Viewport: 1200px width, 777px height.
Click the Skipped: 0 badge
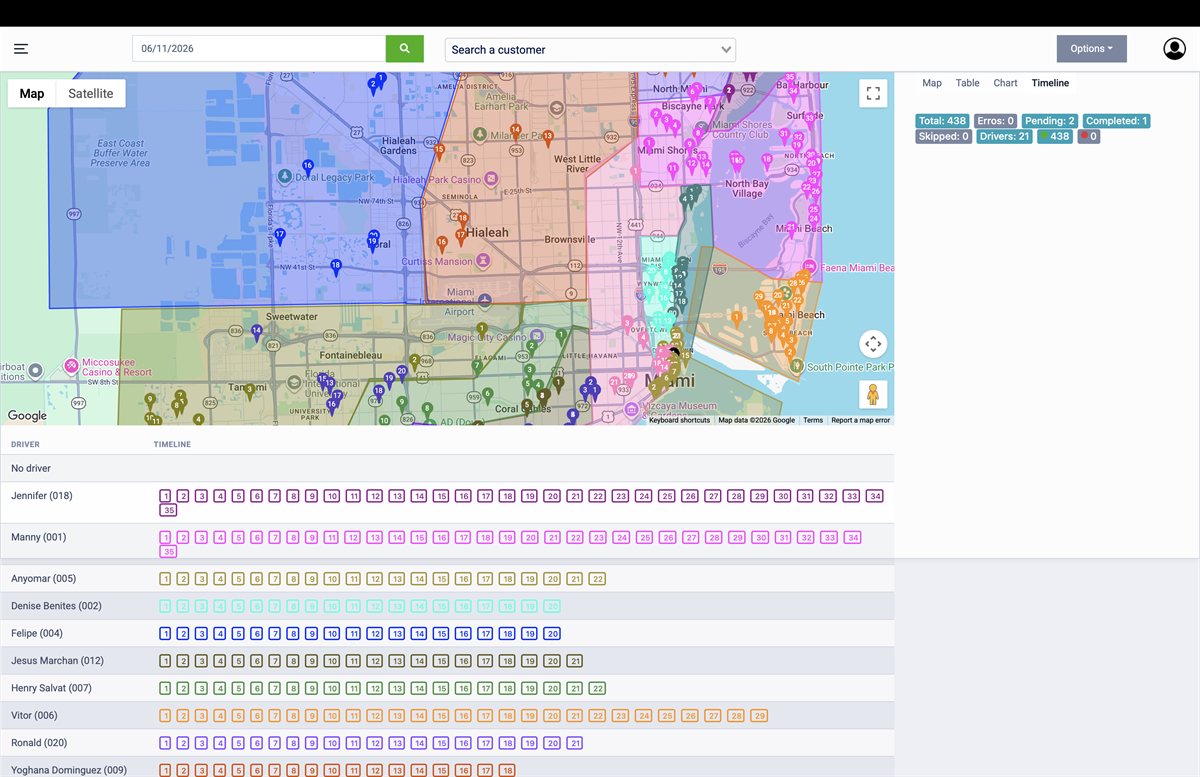point(943,137)
